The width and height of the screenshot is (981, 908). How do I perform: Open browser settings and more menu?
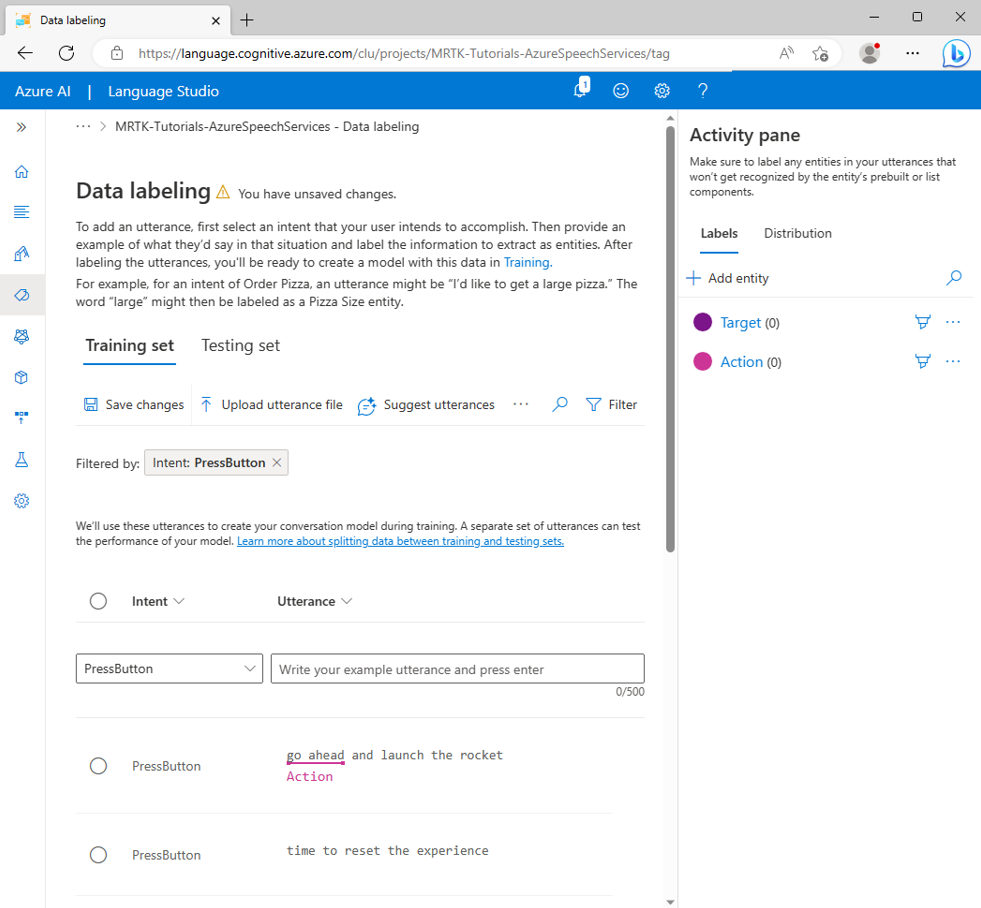913,53
